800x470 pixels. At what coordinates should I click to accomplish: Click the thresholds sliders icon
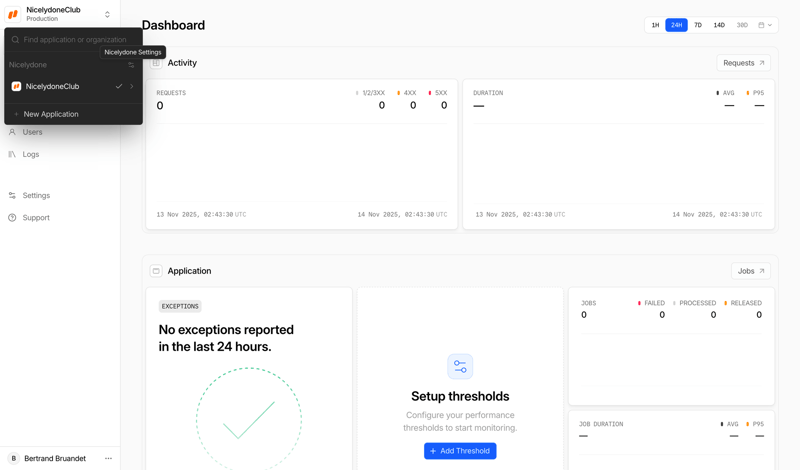[x=460, y=366]
